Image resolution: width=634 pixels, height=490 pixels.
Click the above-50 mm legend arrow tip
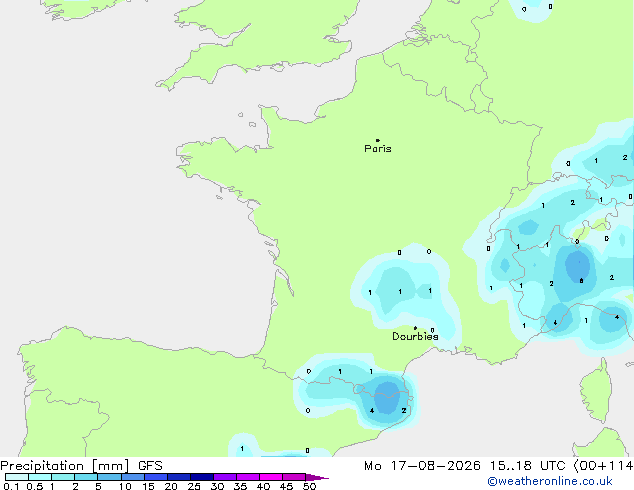coord(317,477)
